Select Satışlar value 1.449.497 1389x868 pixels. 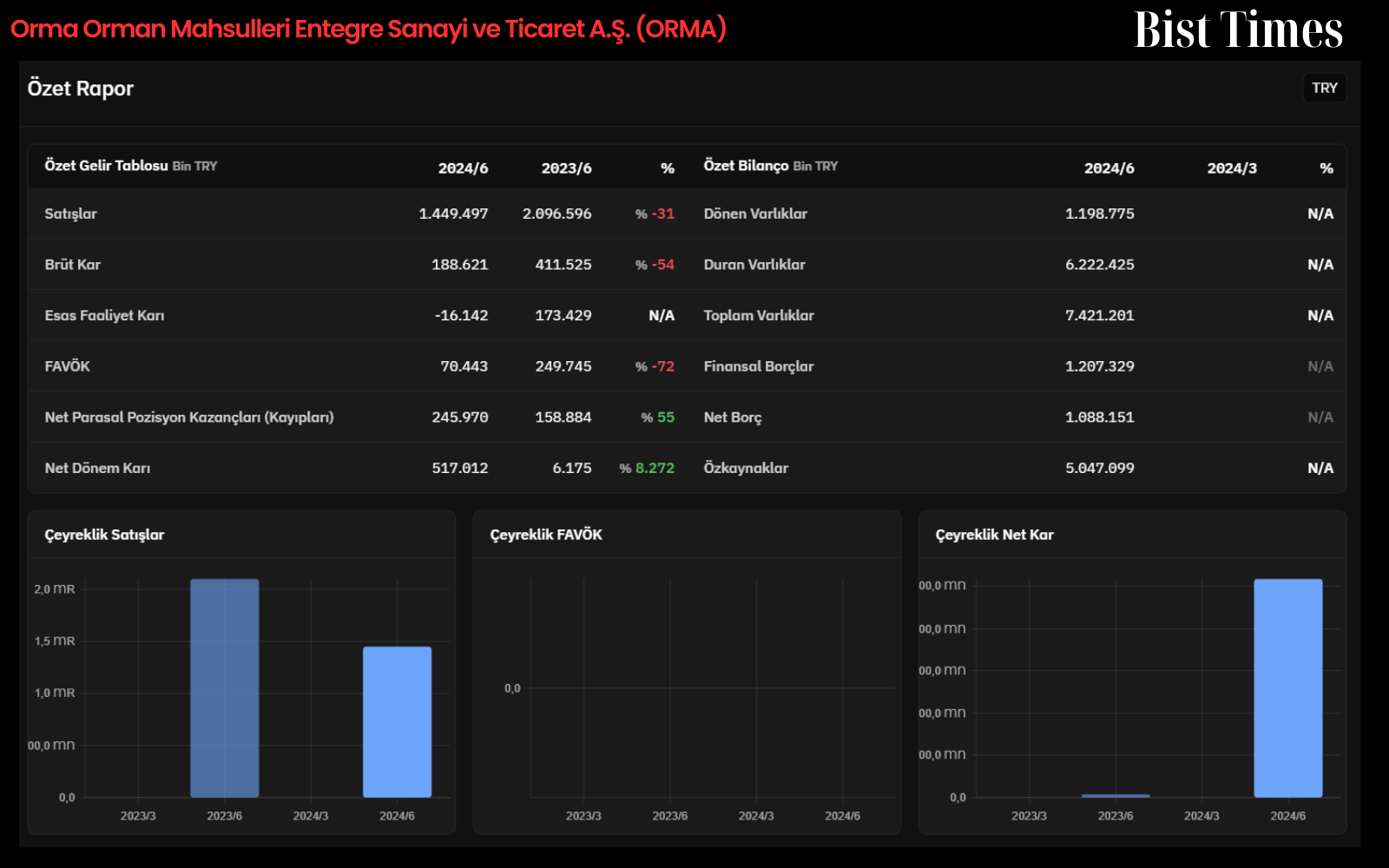(453, 214)
